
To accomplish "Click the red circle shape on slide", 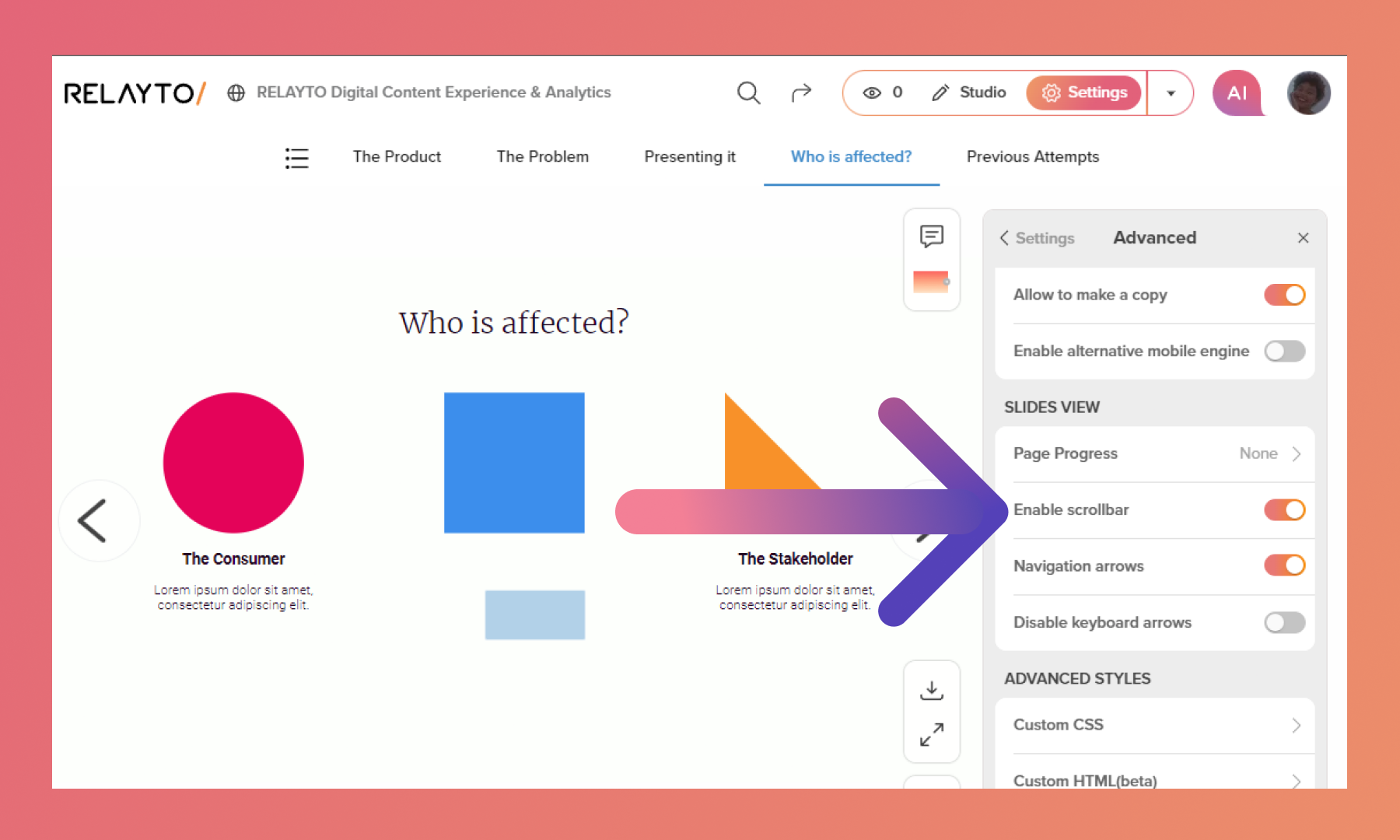I will (x=233, y=463).
